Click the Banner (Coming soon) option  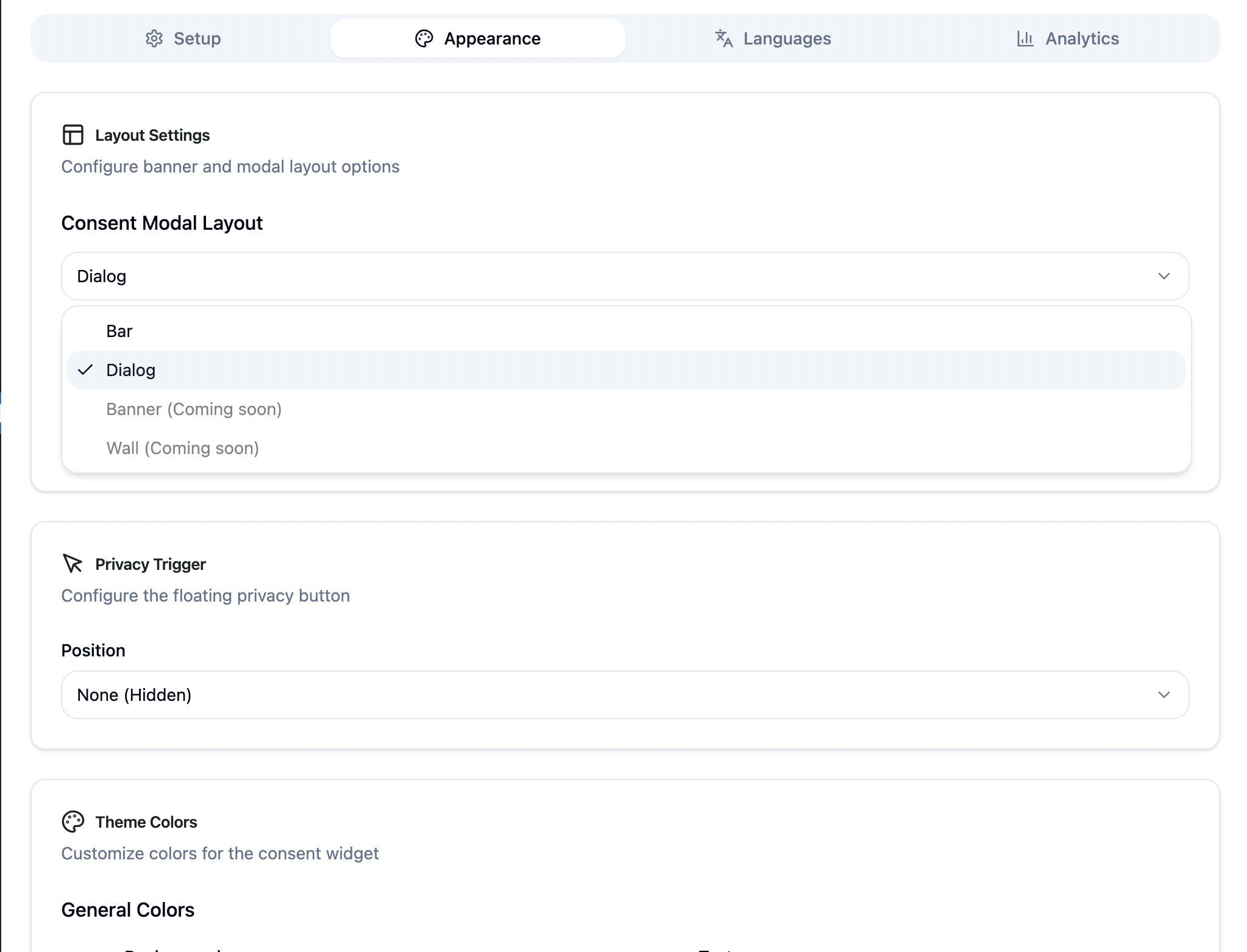(194, 409)
